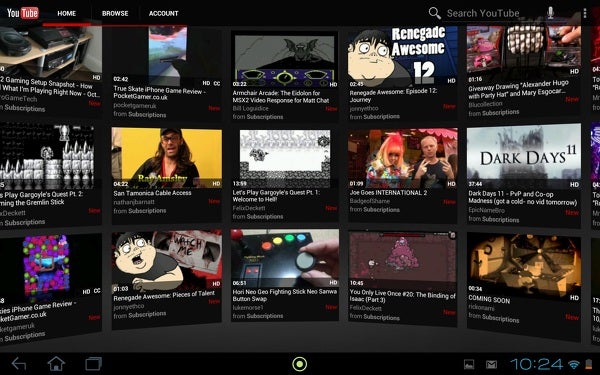Click in the Search YouTube field

494,13
